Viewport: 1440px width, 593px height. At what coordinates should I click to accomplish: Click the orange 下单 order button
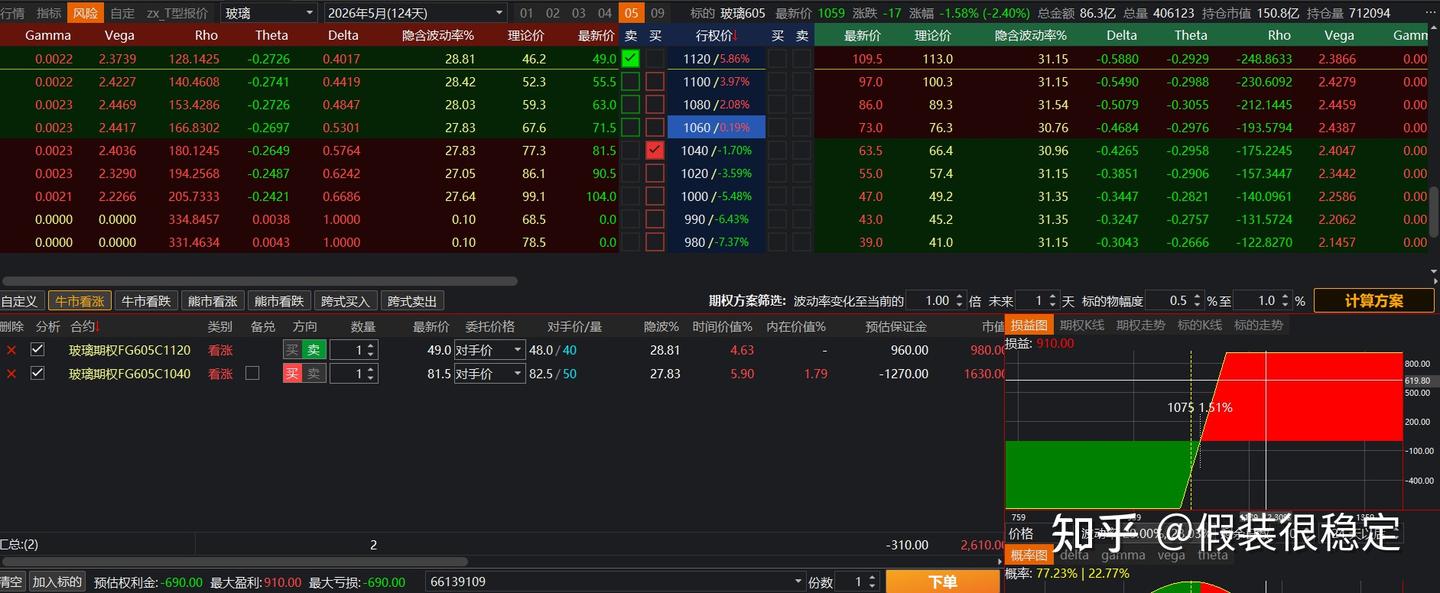tap(942, 582)
